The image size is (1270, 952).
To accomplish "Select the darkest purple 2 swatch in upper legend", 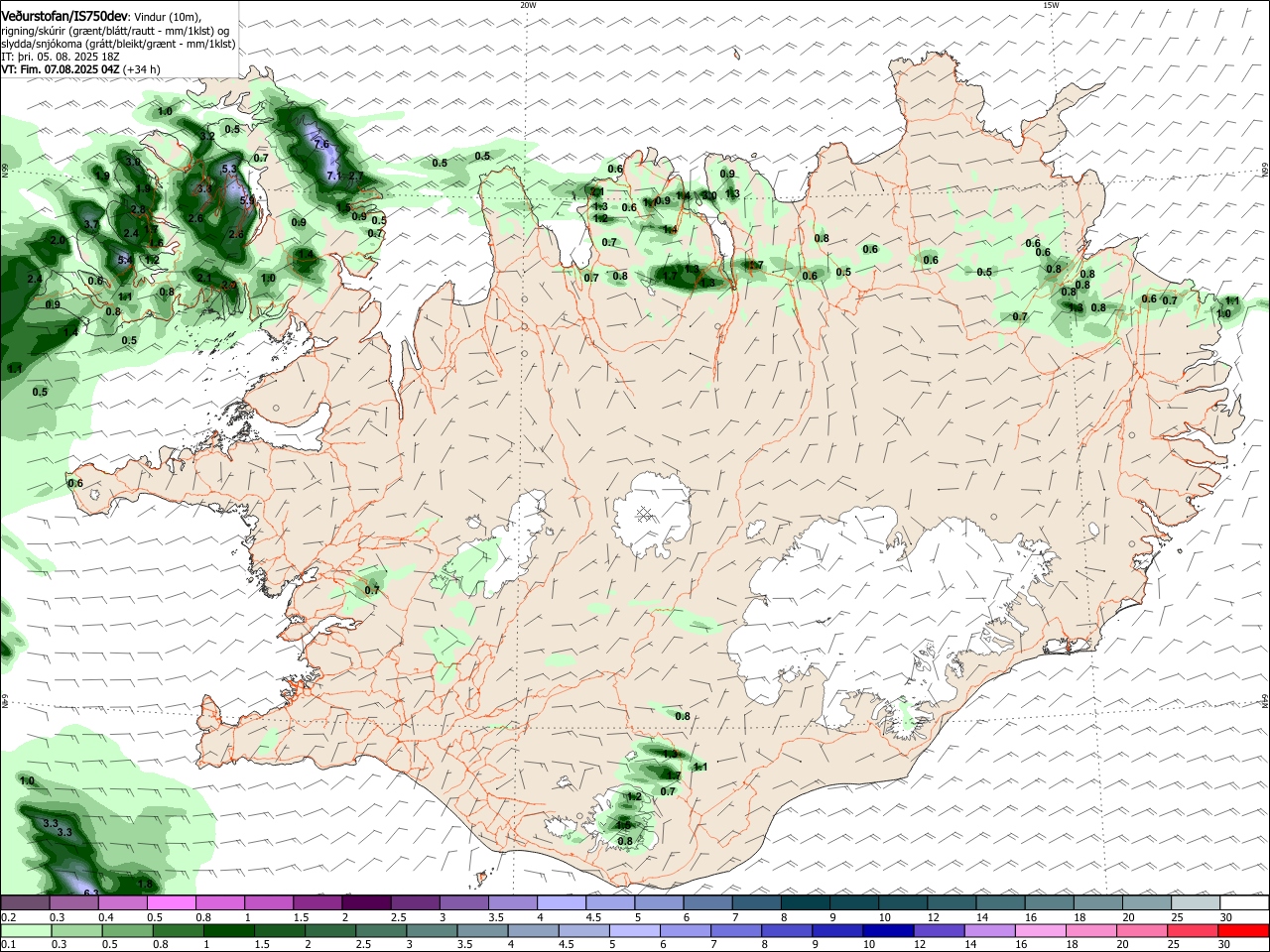I will click(x=365, y=902).
